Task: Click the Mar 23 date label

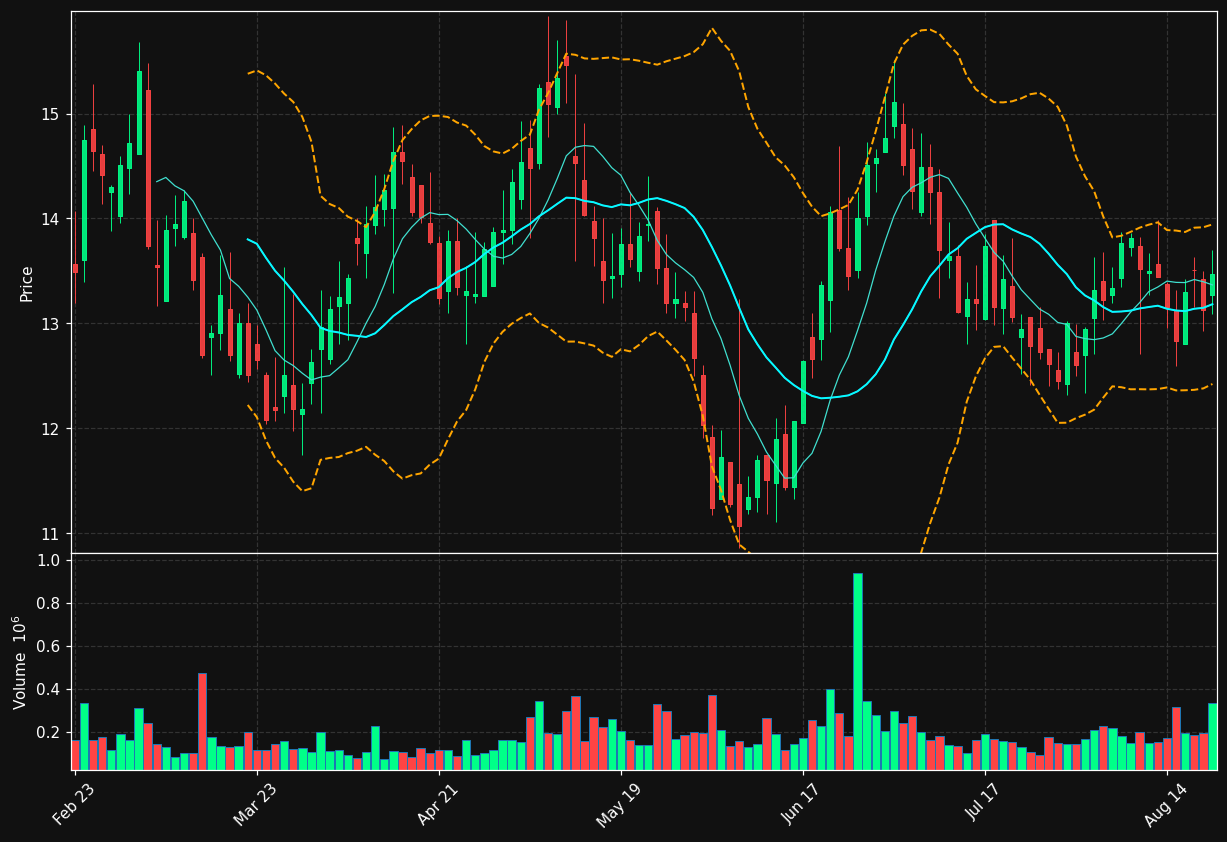Action: pos(255,803)
